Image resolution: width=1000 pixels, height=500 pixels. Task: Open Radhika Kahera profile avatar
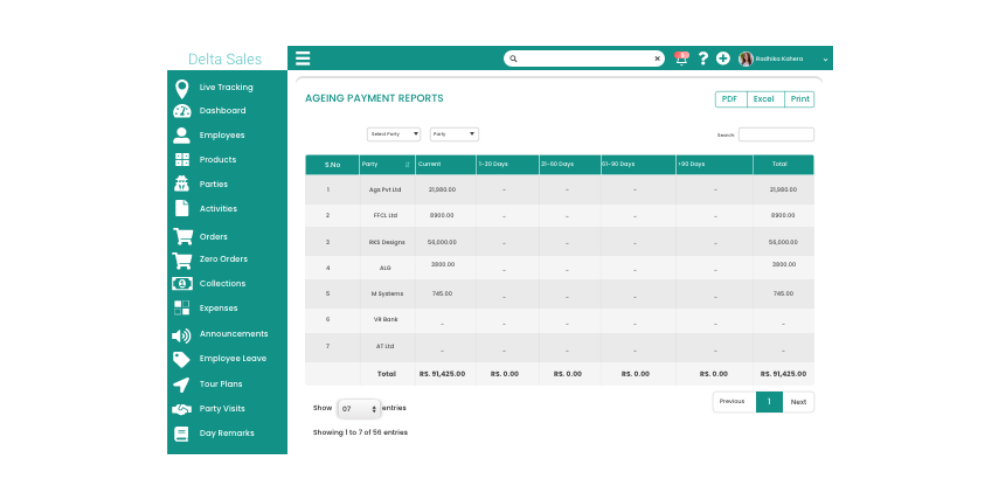point(746,59)
